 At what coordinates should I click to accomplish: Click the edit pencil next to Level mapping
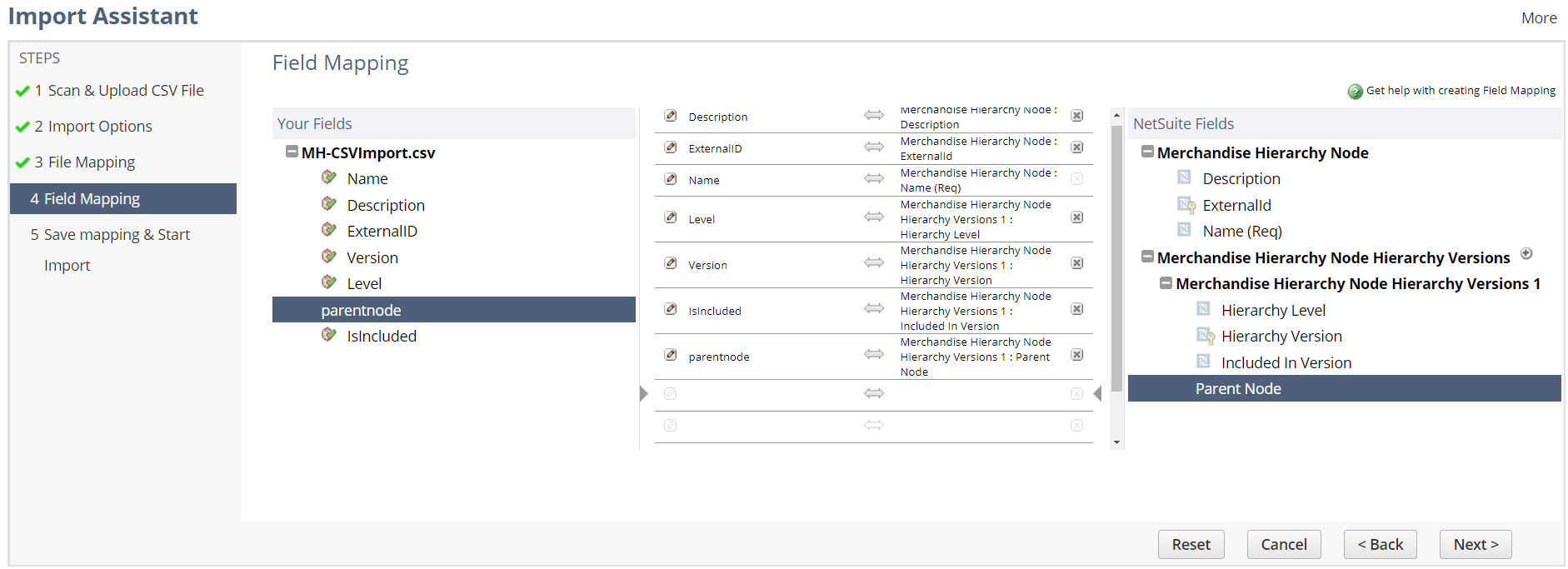pyautogui.click(x=671, y=217)
